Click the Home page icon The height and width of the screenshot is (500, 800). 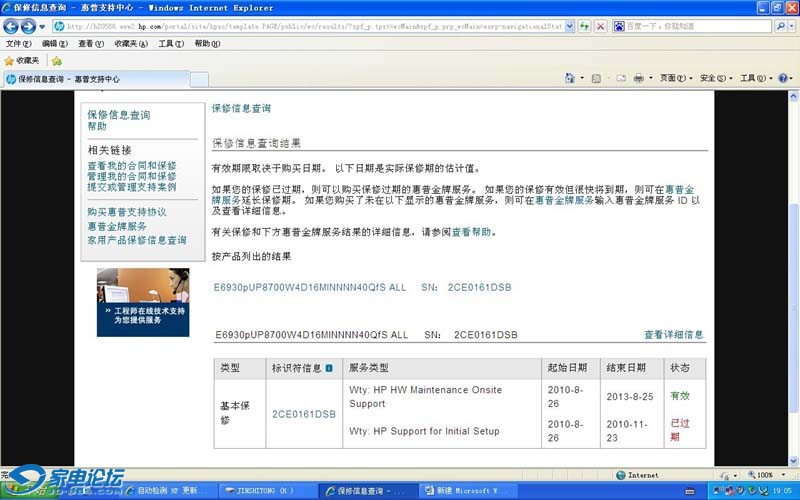pyautogui.click(x=570, y=78)
